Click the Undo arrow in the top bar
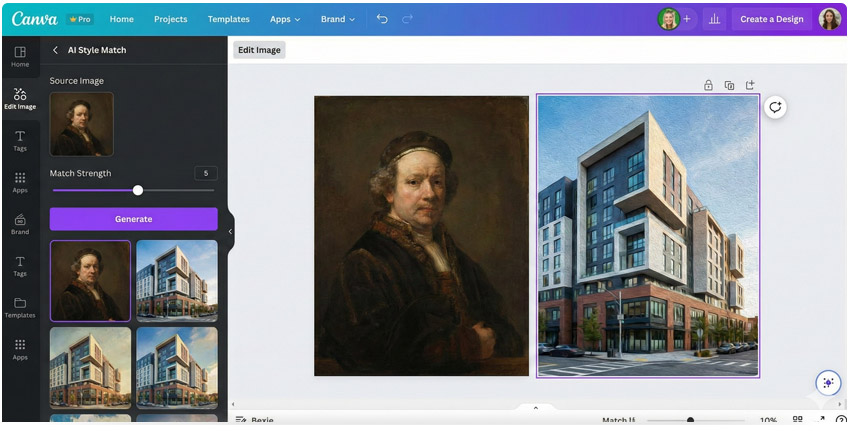The height and width of the screenshot is (431, 850). 382,19
